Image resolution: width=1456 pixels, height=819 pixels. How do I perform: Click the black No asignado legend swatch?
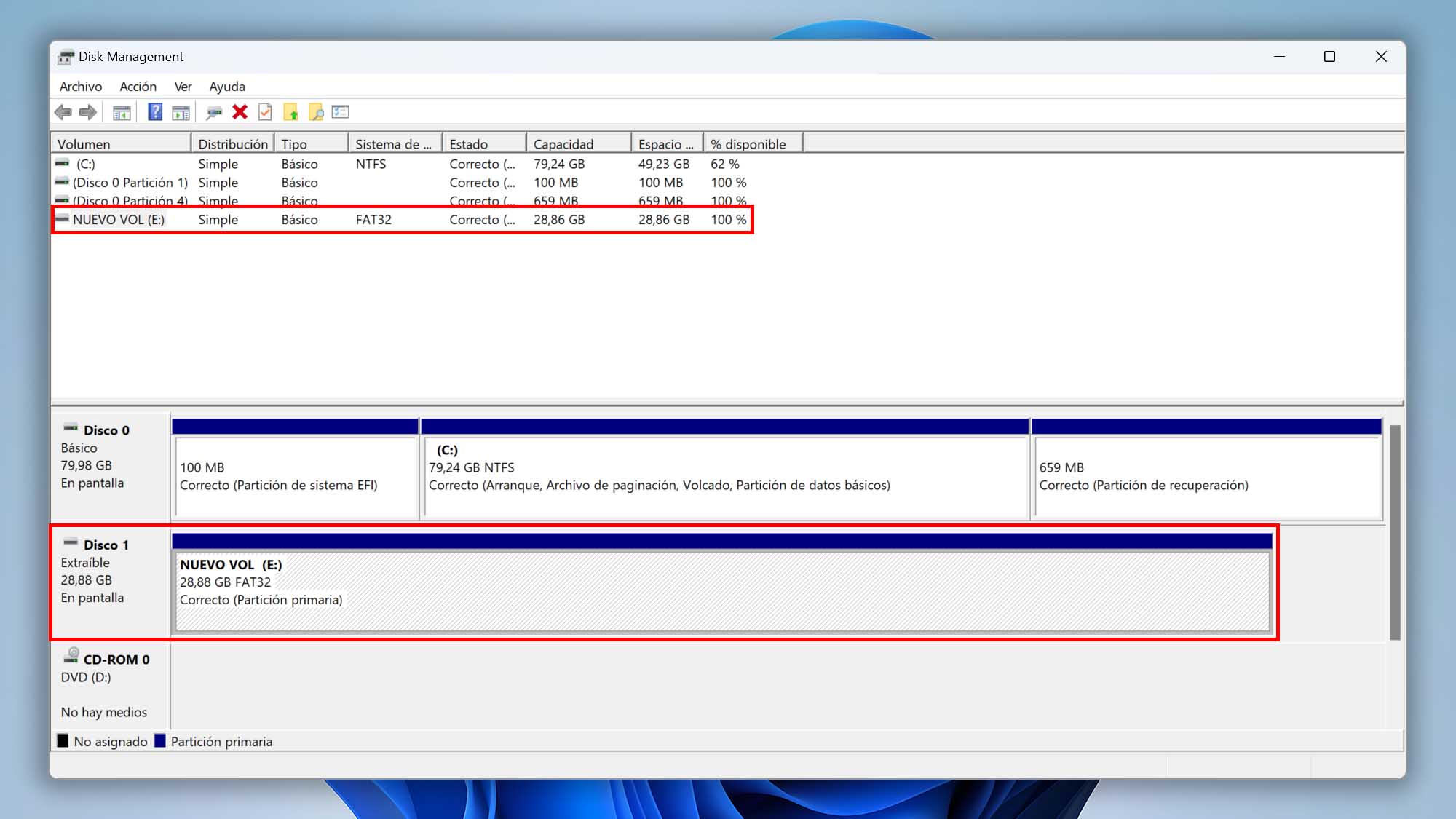(63, 741)
